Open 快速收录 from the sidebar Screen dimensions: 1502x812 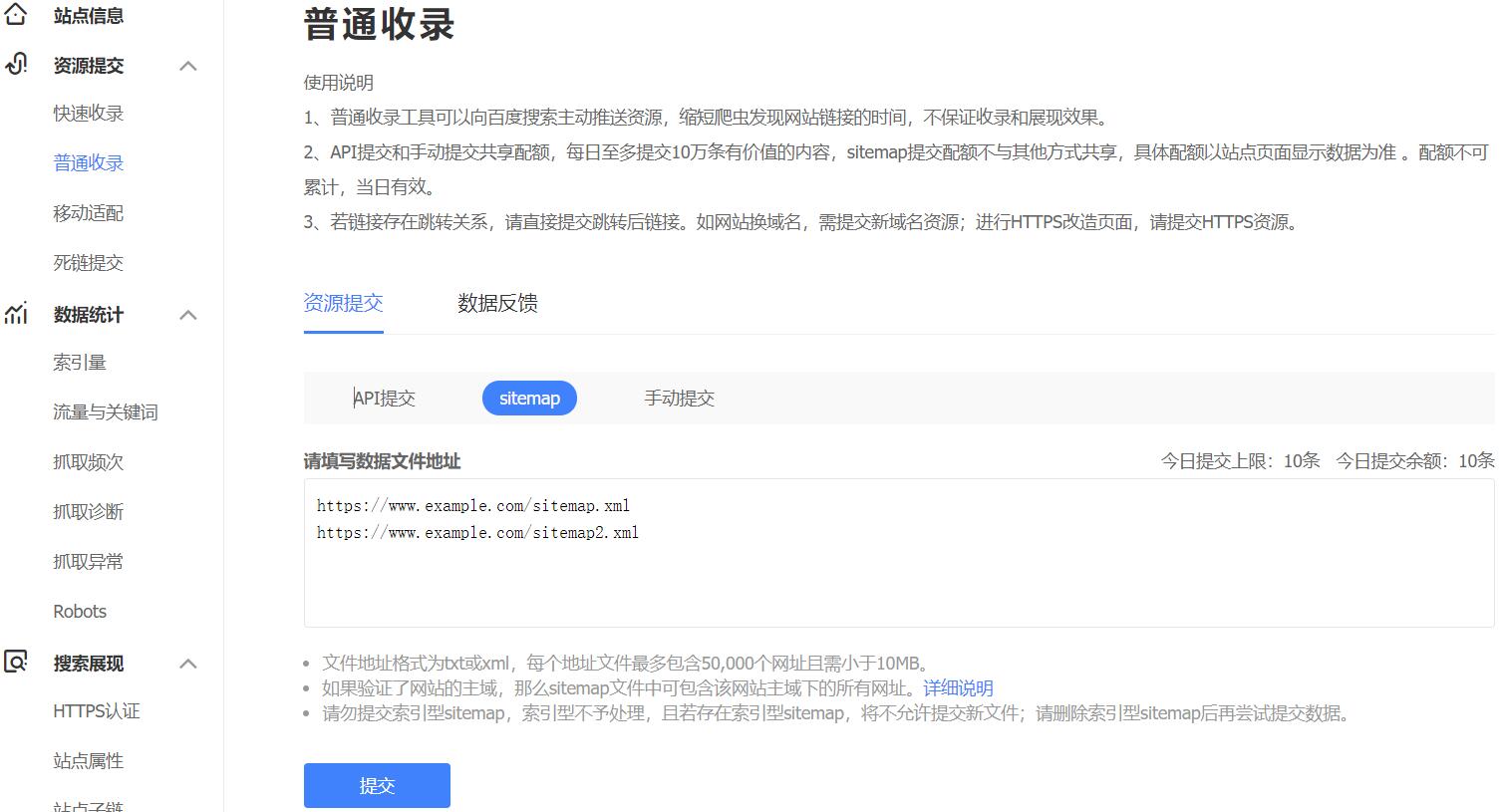(x=87, y=113)
